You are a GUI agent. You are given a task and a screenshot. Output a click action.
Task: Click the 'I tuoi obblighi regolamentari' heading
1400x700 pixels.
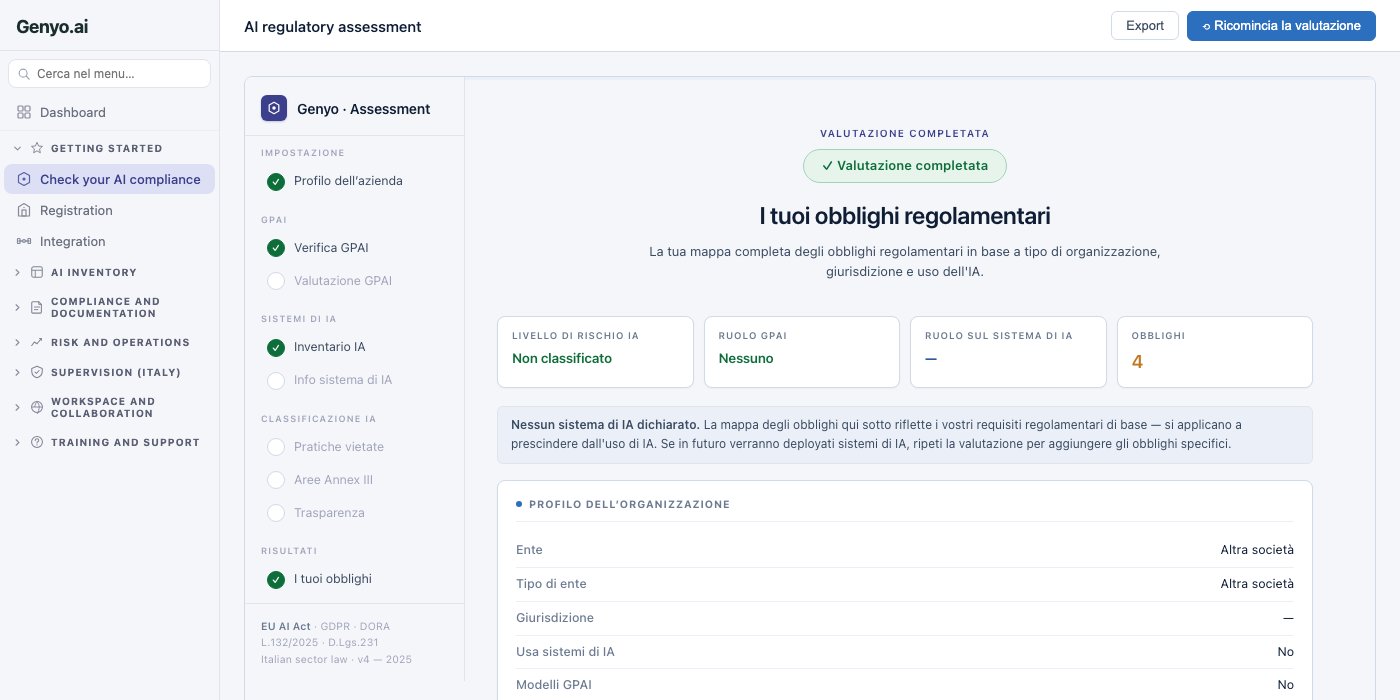(x=905, y=216)
